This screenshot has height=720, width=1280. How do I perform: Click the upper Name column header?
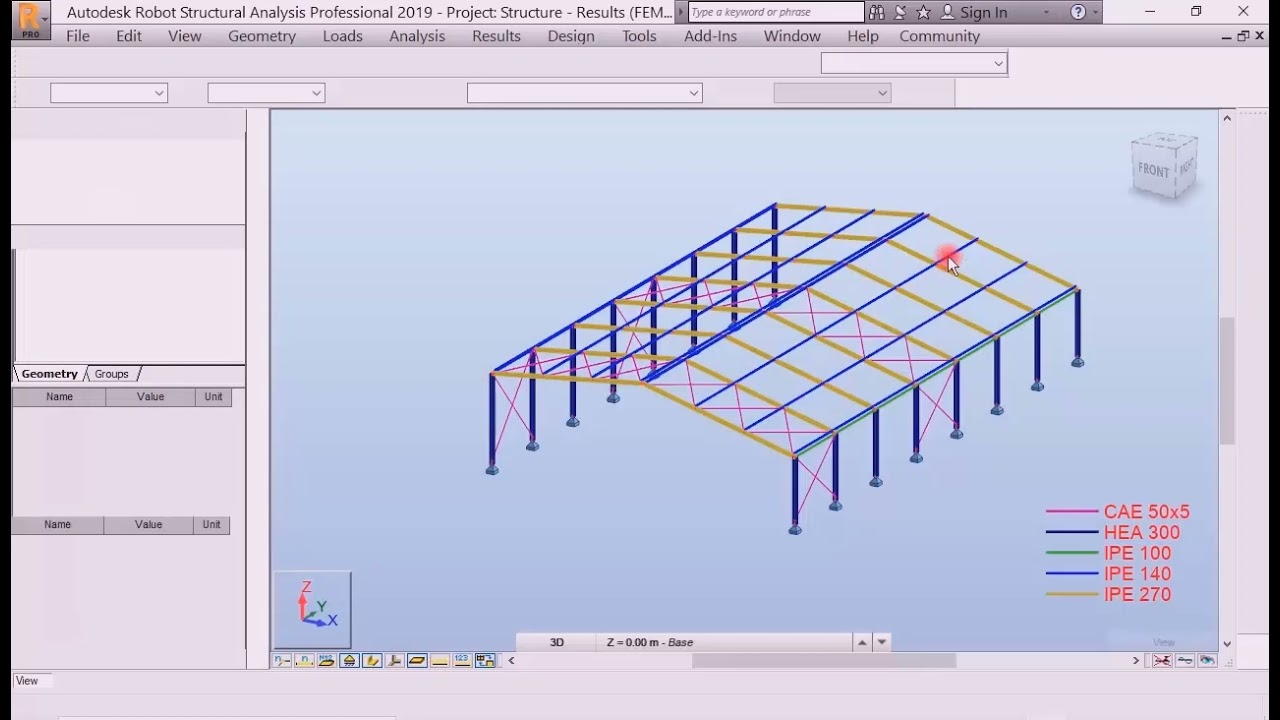point(59,397)
